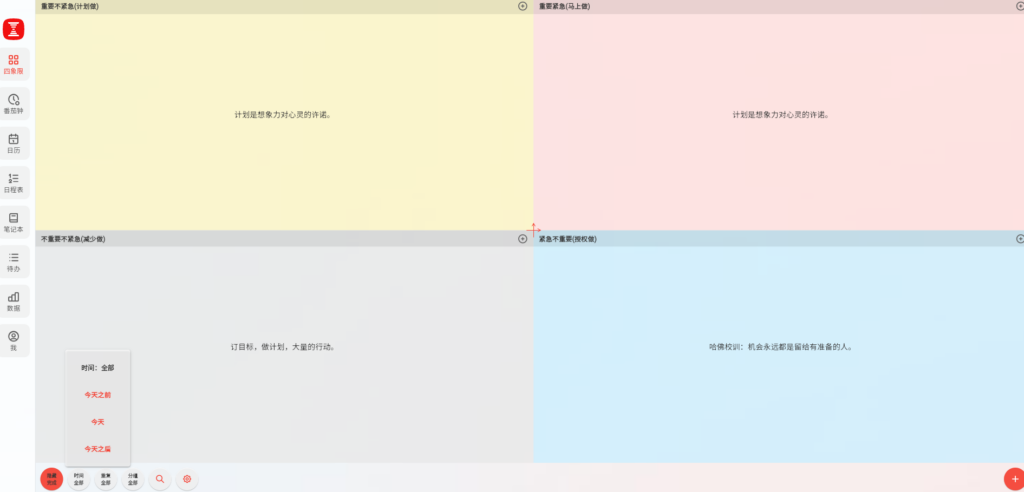Image resolution: width=1024 pixels, height=492 pixels.
Task: Open the 笔记本 notebook section
Action: (x=14, y=222)
